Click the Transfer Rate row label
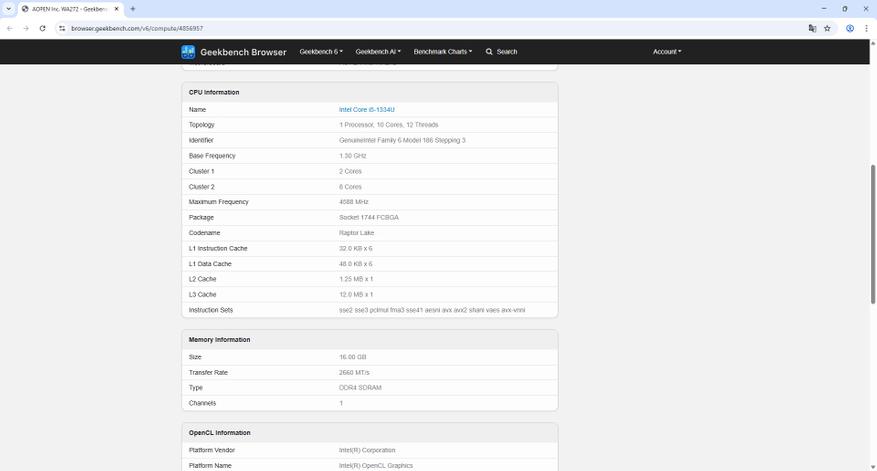Image resolution: width=877 pixels, height=471 pixels. click(208, 373)
